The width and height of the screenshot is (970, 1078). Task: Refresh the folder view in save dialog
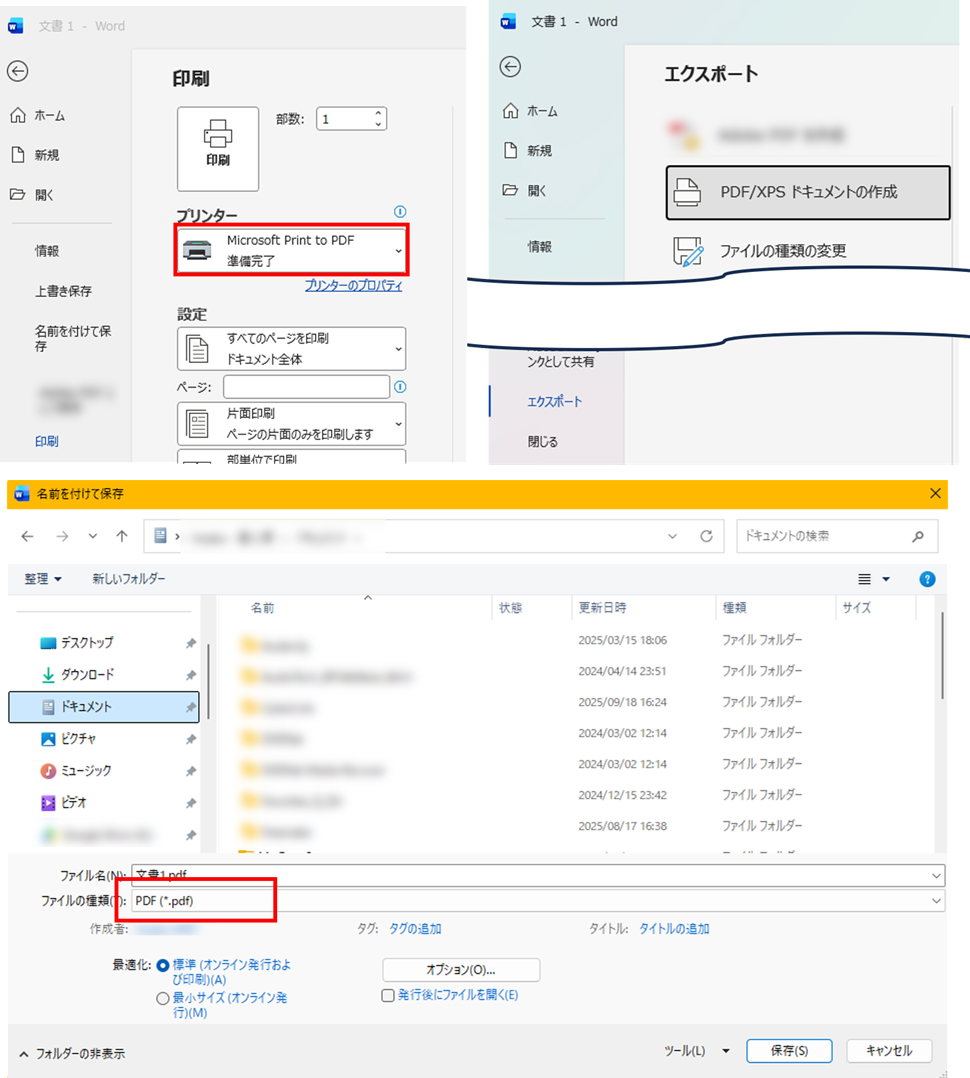point(706,536)
